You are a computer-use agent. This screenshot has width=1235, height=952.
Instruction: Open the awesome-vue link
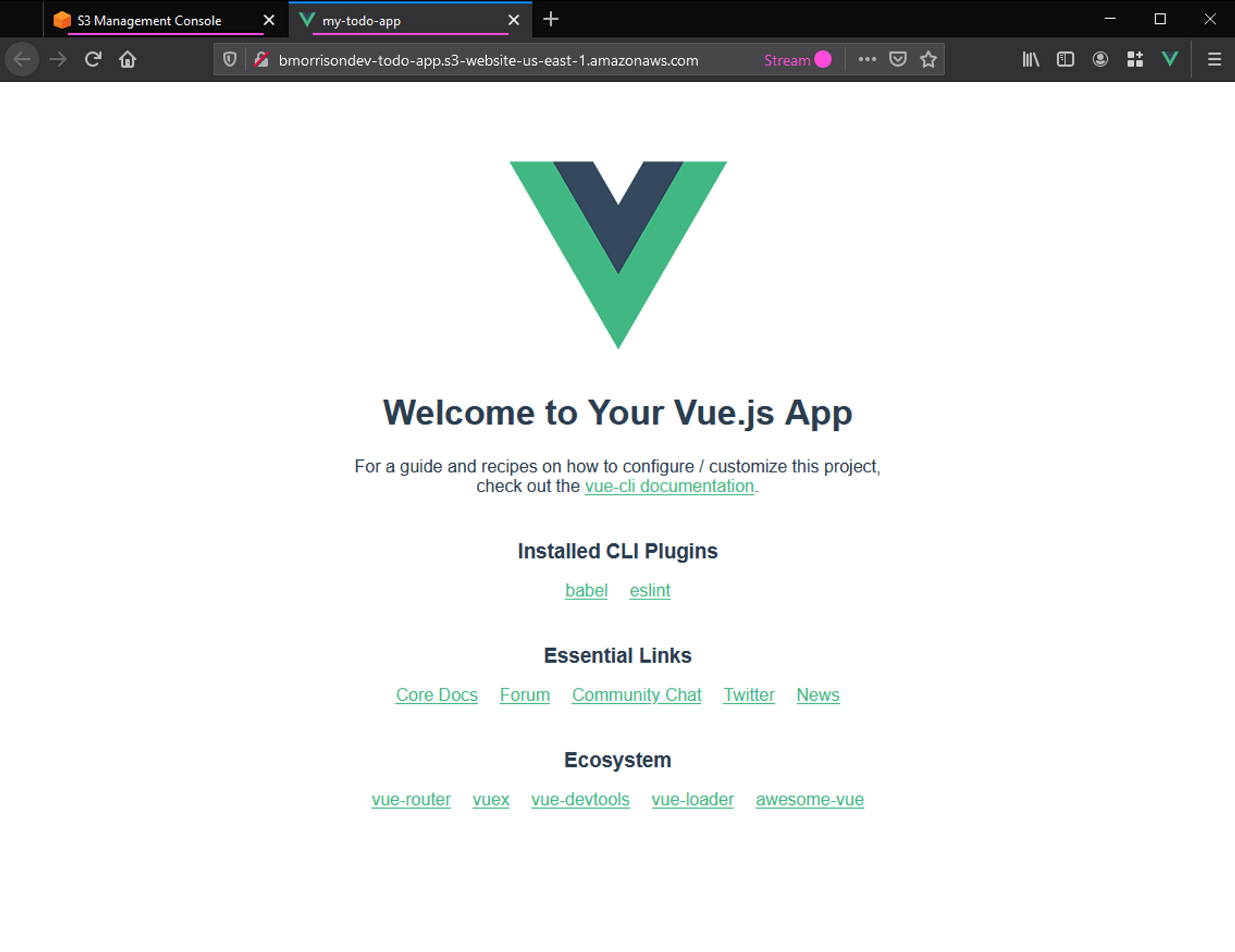(x=810, y=800)
